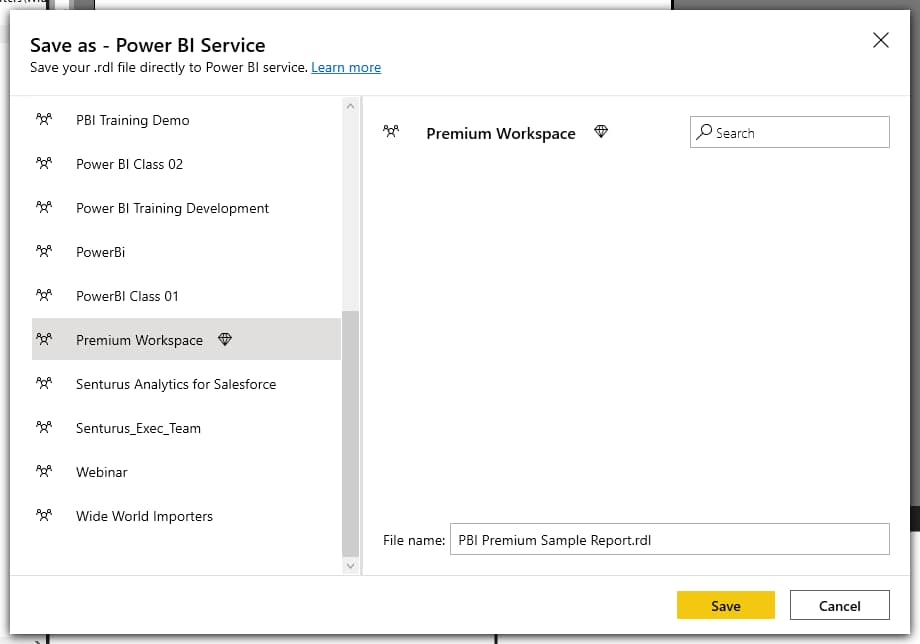Click the workspace icon beside Webinar

43,472
